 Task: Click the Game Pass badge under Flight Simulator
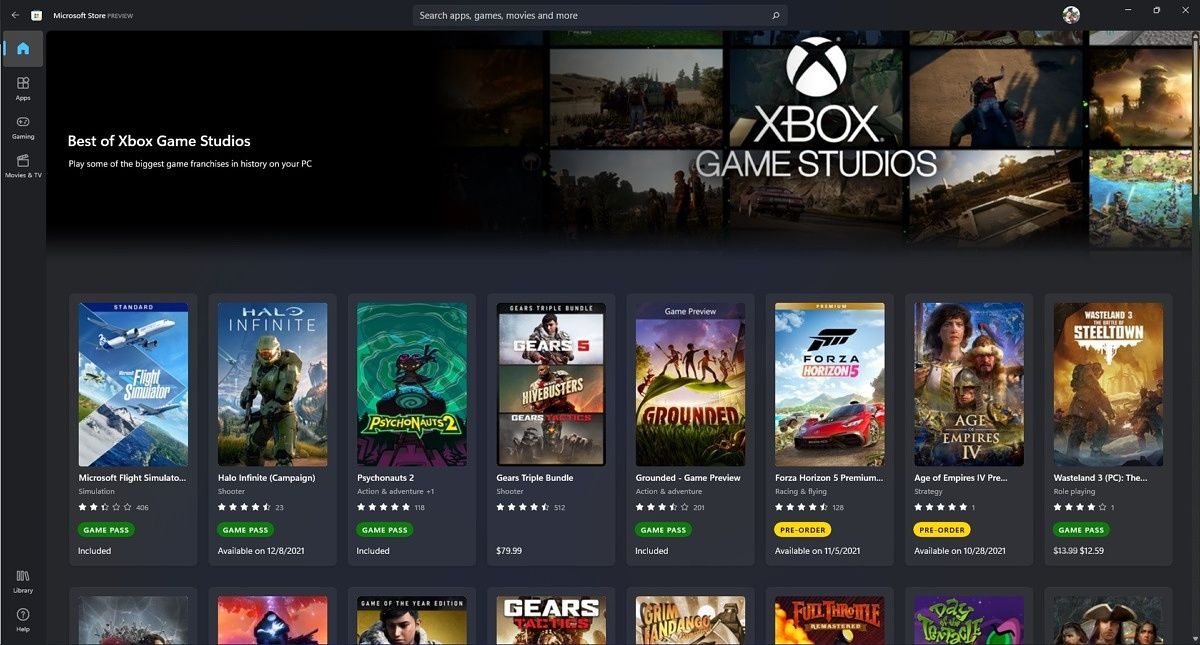pyautogui.click(x=105, y=530)
